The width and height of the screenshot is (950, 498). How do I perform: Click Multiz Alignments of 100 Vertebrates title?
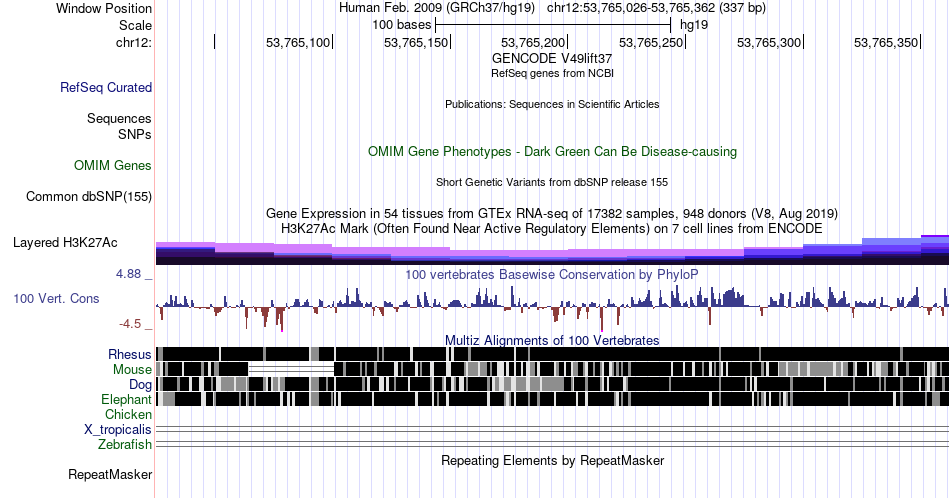(x=552, y=340)
